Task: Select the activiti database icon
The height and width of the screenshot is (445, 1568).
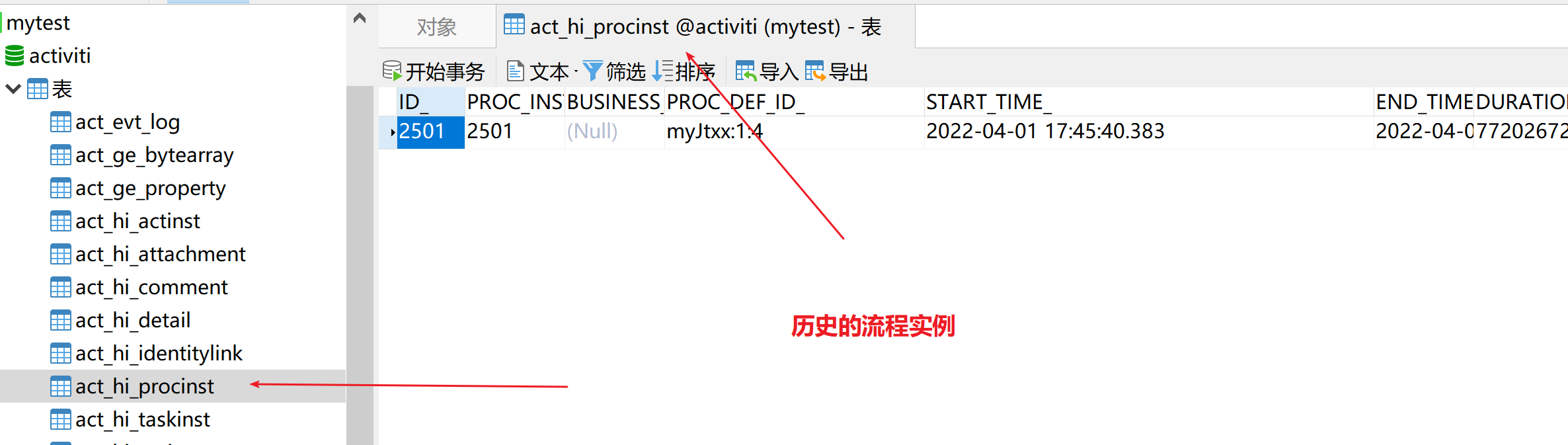Action: click(15, 56)
